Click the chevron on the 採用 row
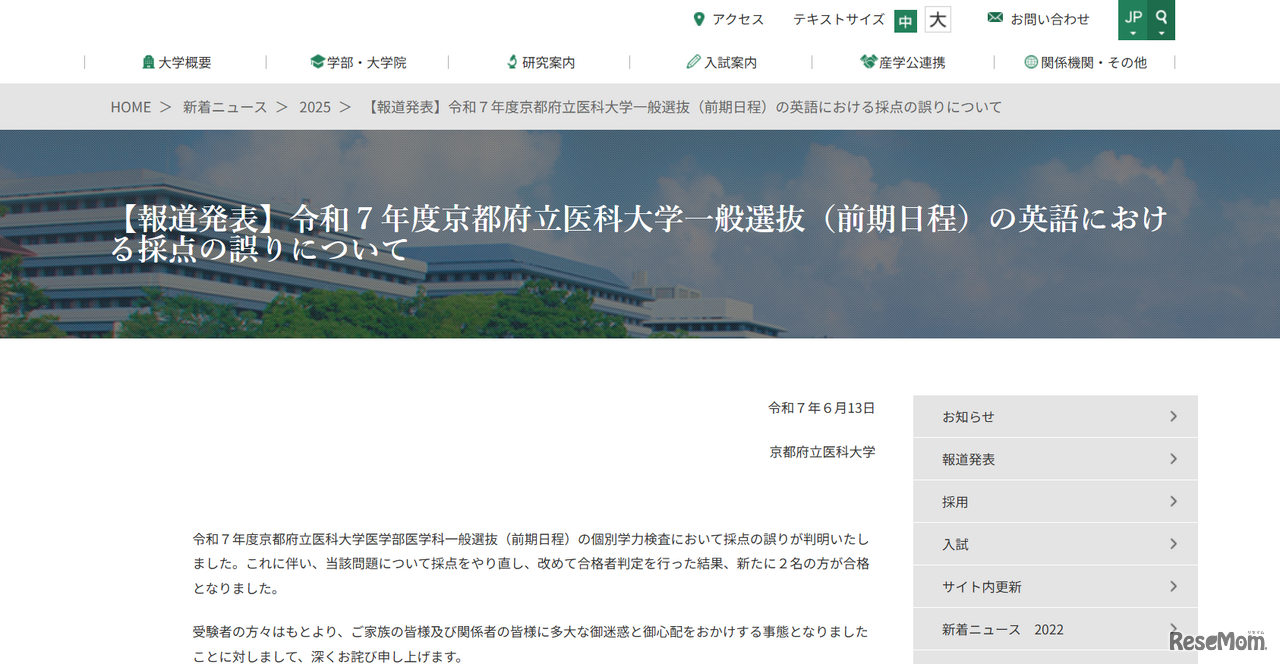The width and height of the screenshot is (1280, 664). [1174, 501]
